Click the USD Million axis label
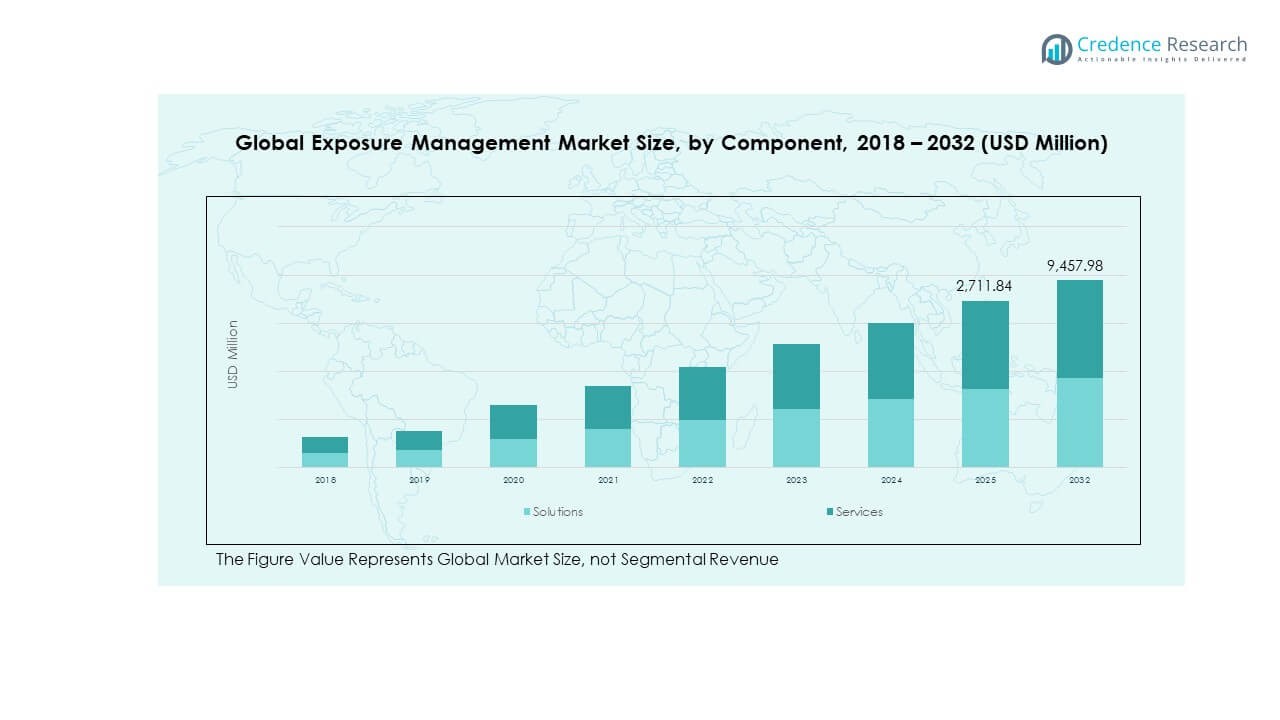Image resolution: width=1280 pixels, height=720 pixels. (x=233, y=354)
